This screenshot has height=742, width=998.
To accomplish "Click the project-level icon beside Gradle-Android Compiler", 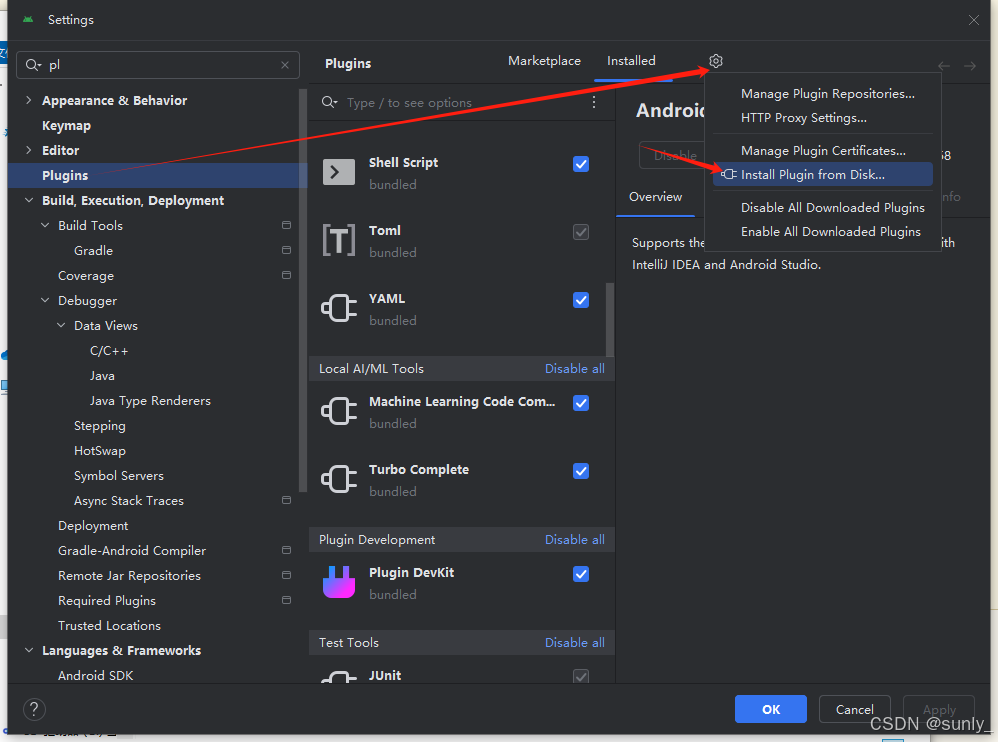I will pos(286,550).
